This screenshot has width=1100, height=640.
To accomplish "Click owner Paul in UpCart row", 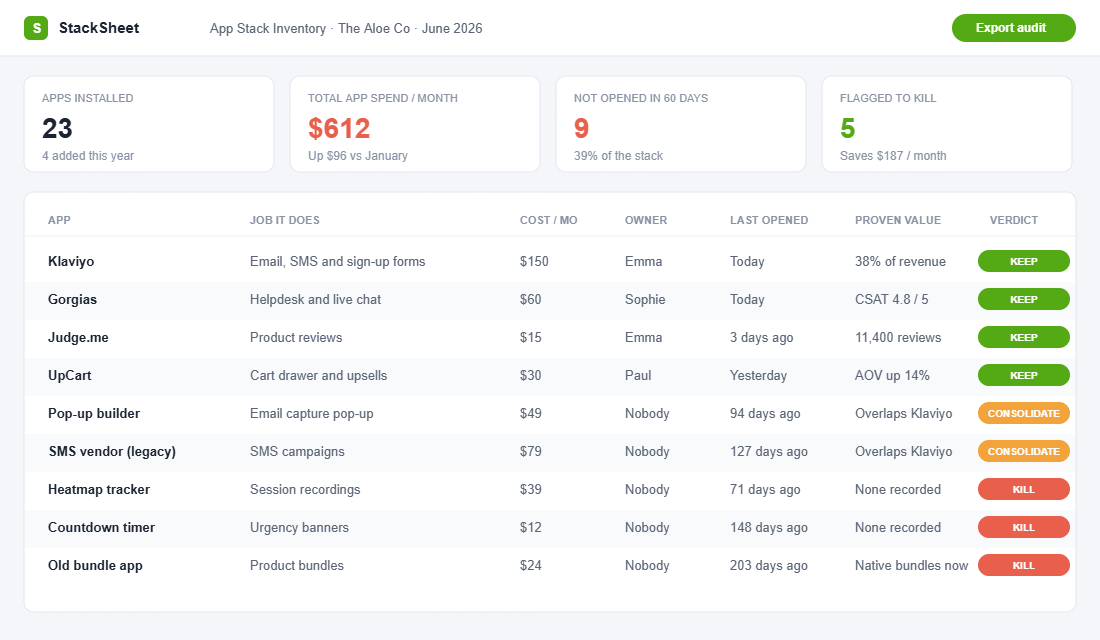I will [x=638, y=375].
